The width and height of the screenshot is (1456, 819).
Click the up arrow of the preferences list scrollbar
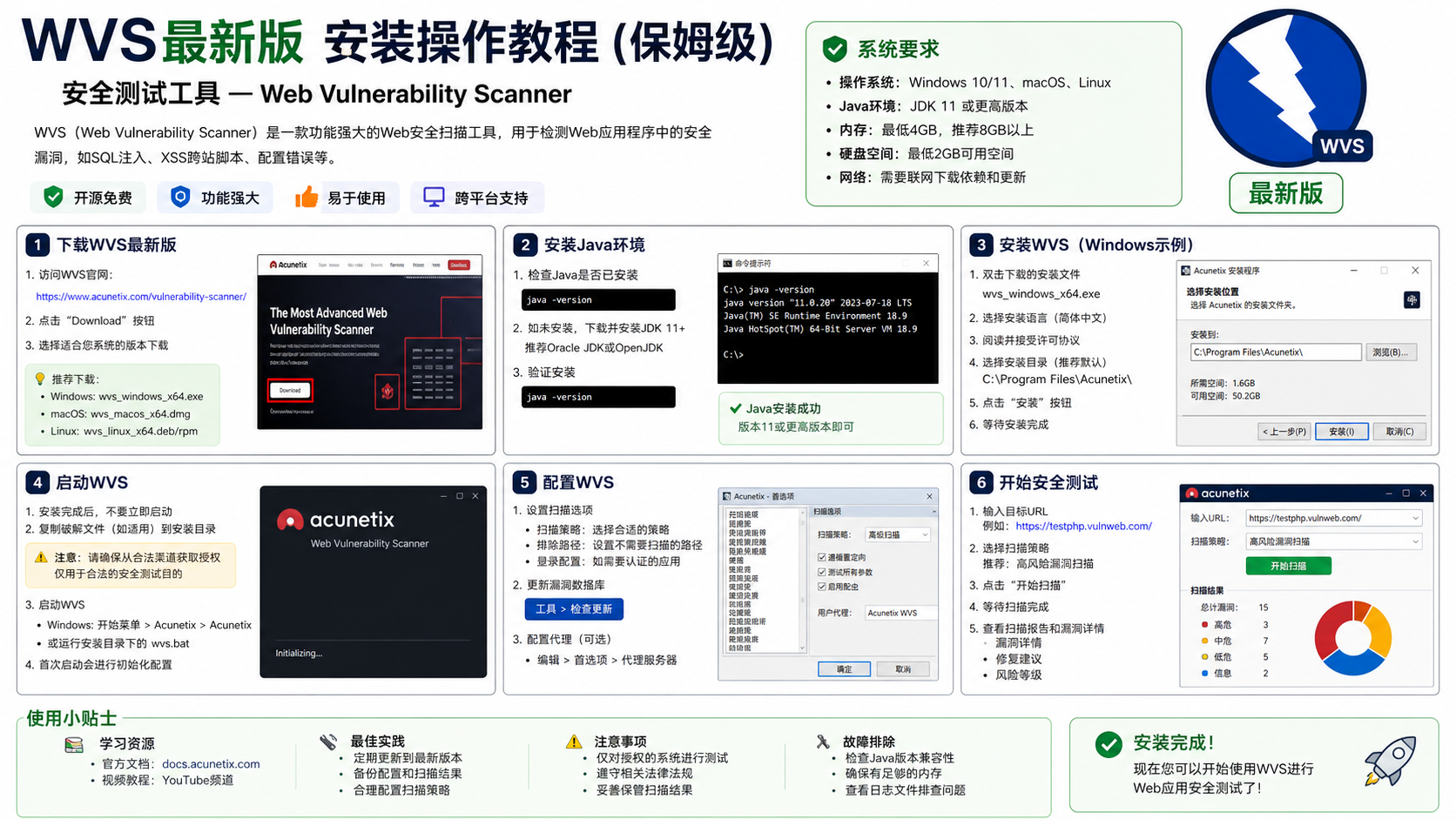[x=802, y=513]
